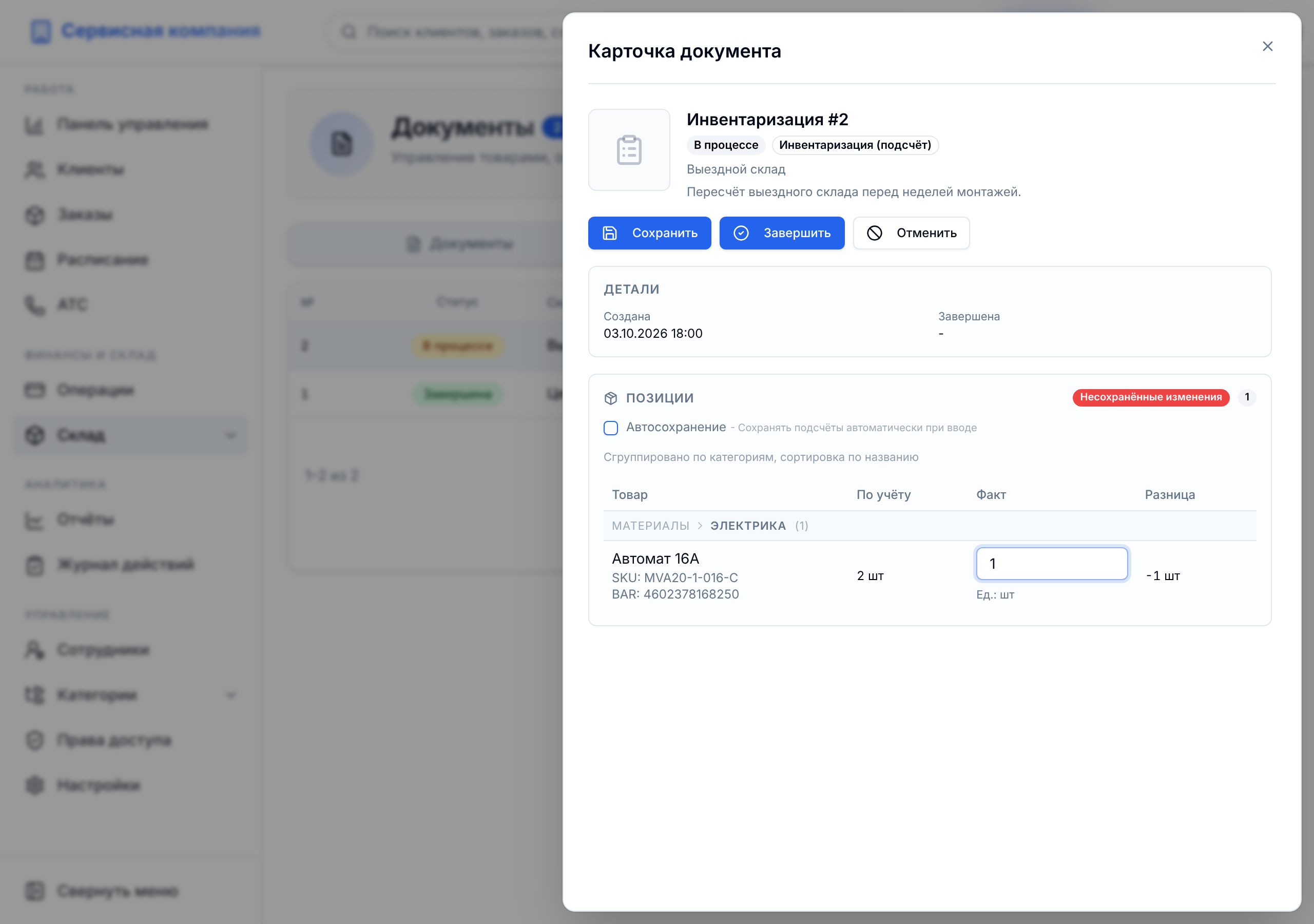Open АТС in background sidebar
This screenshot has height=924, width=1314.
point(131,304)
